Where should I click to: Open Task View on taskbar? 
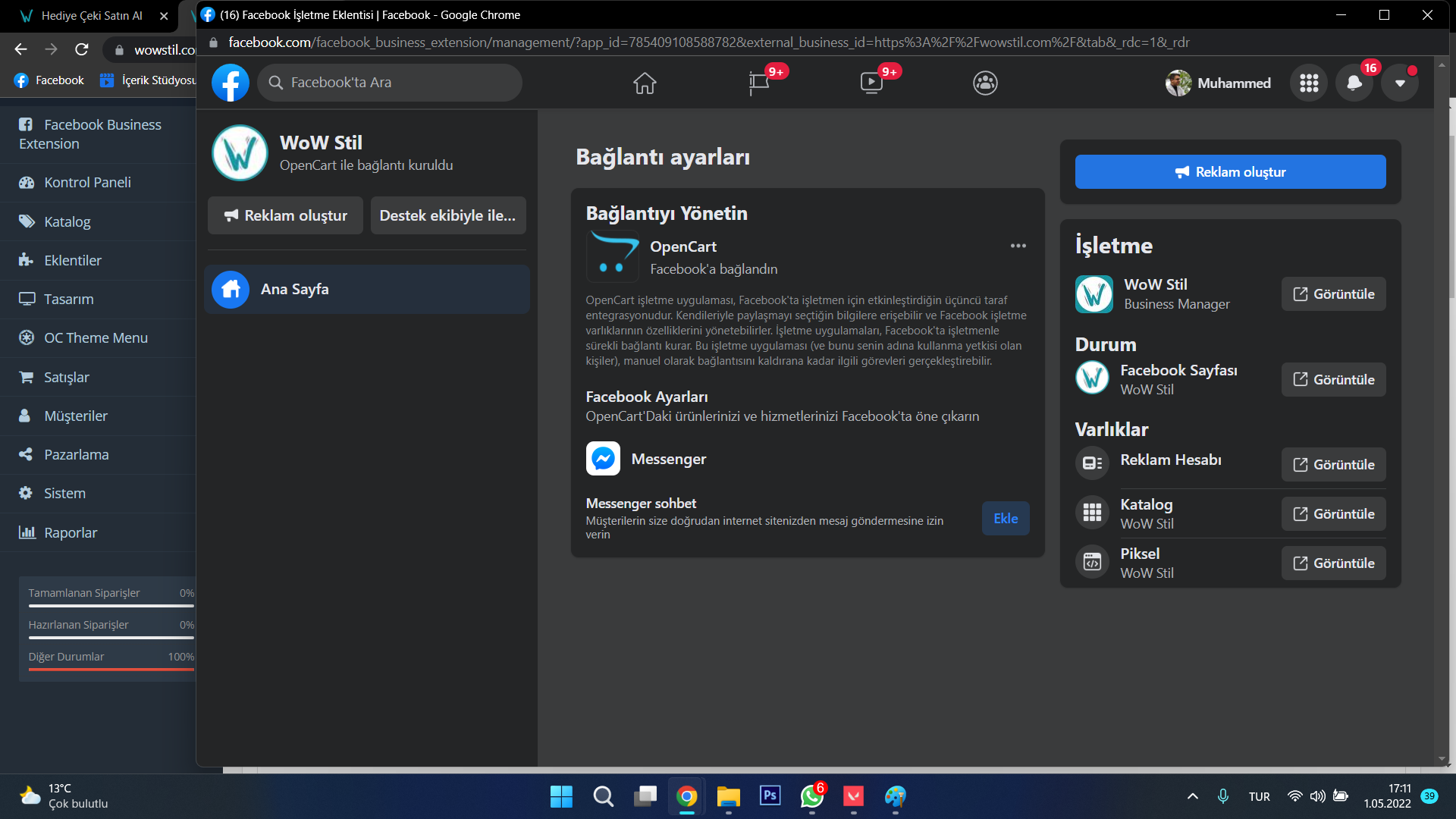[x=645, y=796]
